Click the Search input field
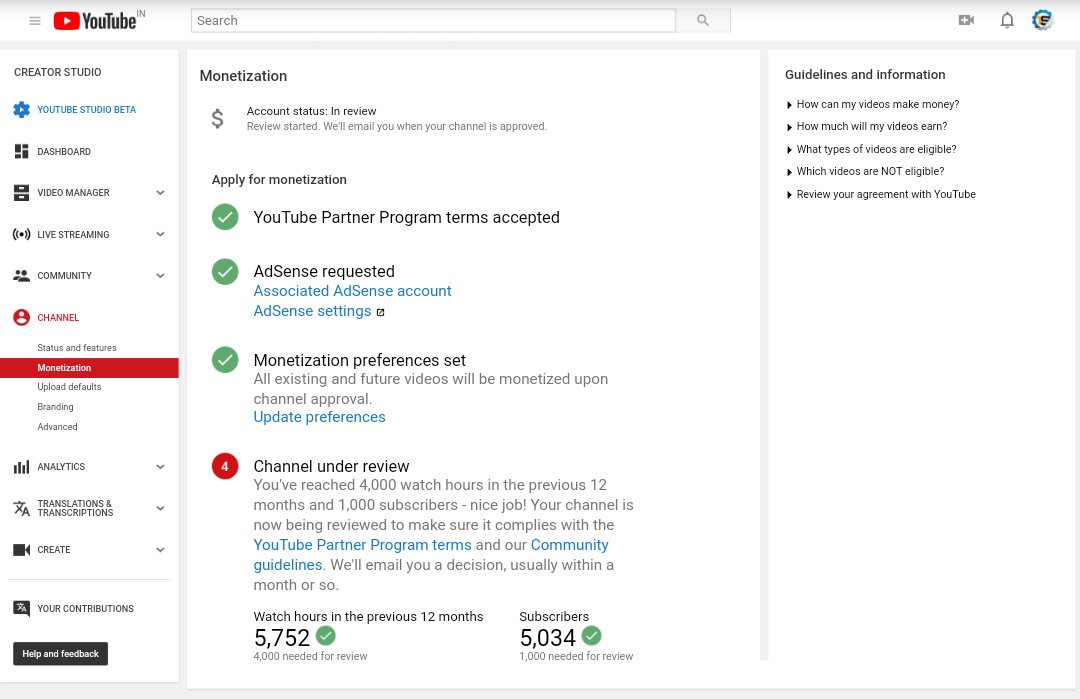 coord(433,21)
